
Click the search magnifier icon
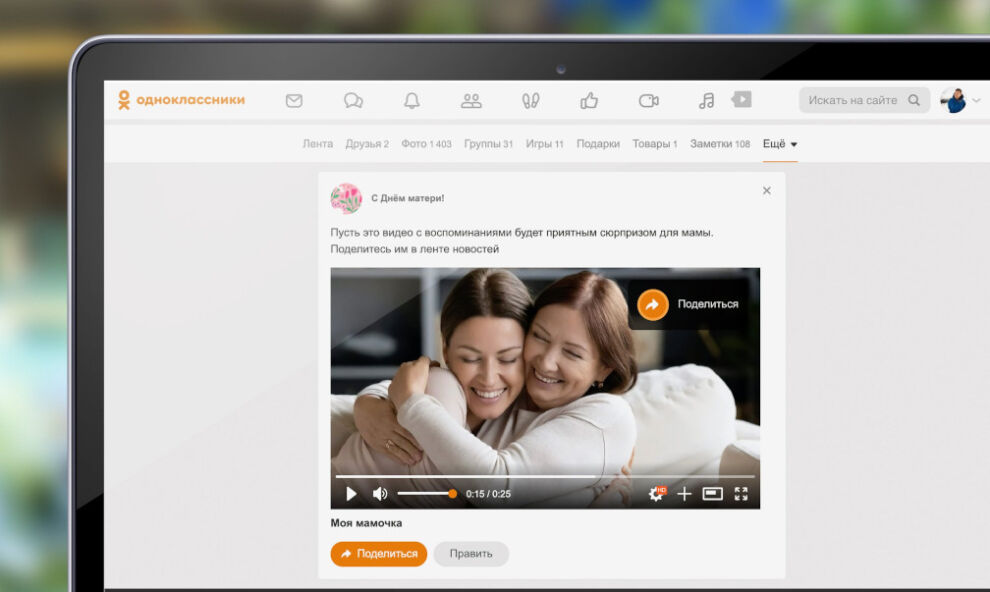tap(914, 100)
